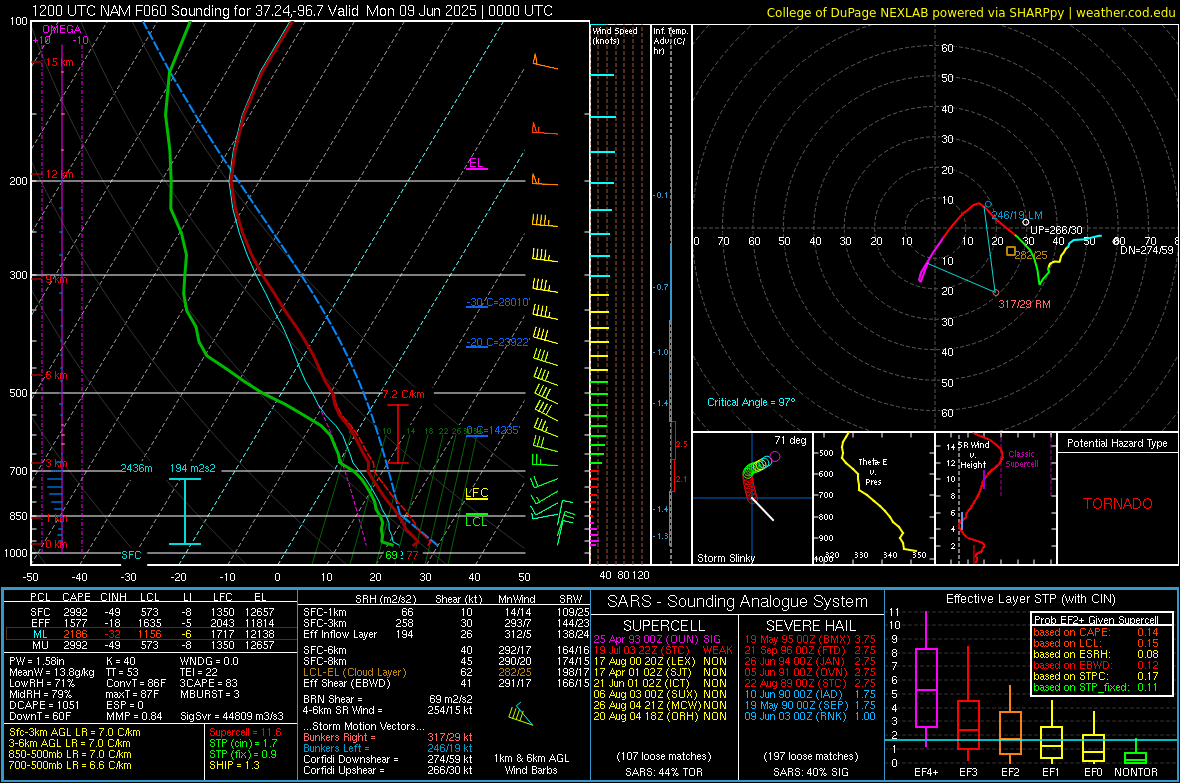
Task: Click the 'Bunkers Right = 317/29 kt' line
Action: pyautogui.click(x=388, y=737)
